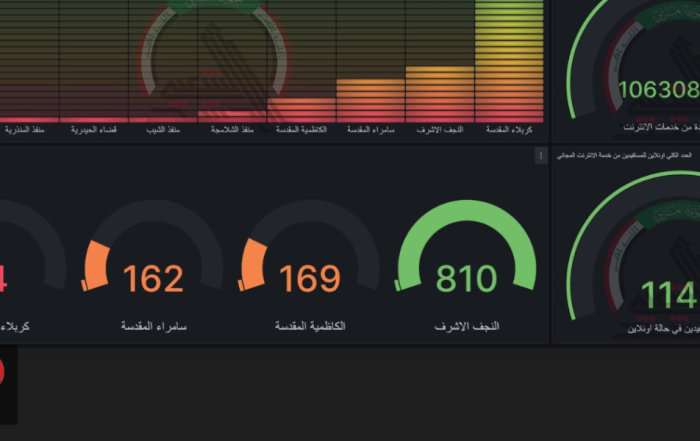This screenshot has height=441, width=700.
Task: Click the سامراء المقدسة bar chart axis label
Action: (371, 129)
